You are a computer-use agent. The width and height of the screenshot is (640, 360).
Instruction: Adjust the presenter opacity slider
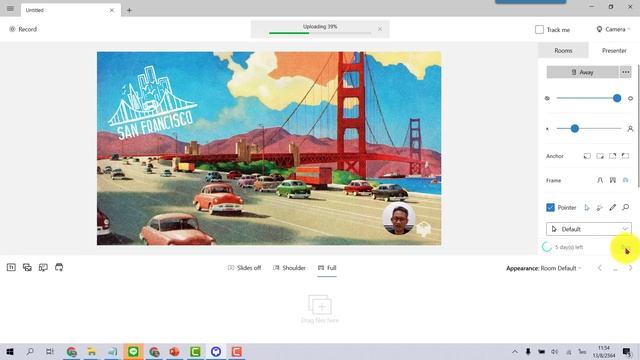[x=589, y=98]
